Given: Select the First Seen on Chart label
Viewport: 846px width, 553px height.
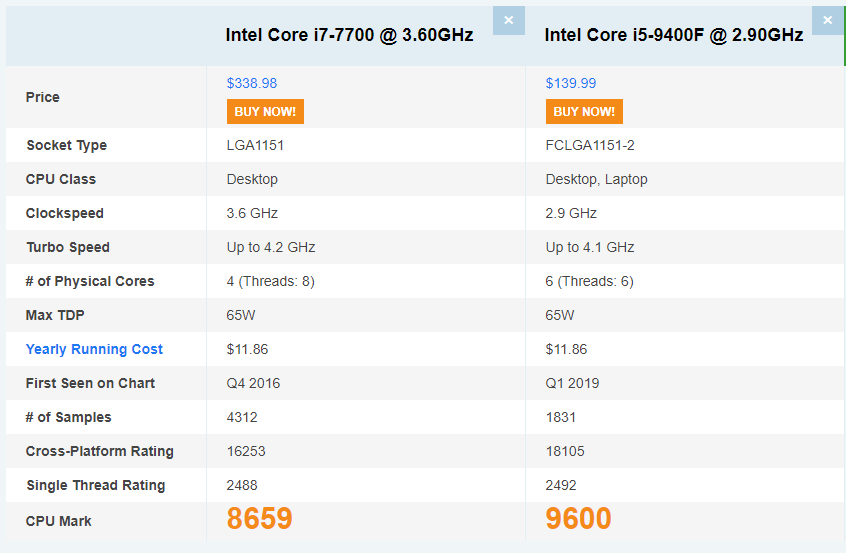Looking at the screenshot, I should pos(90,383).
